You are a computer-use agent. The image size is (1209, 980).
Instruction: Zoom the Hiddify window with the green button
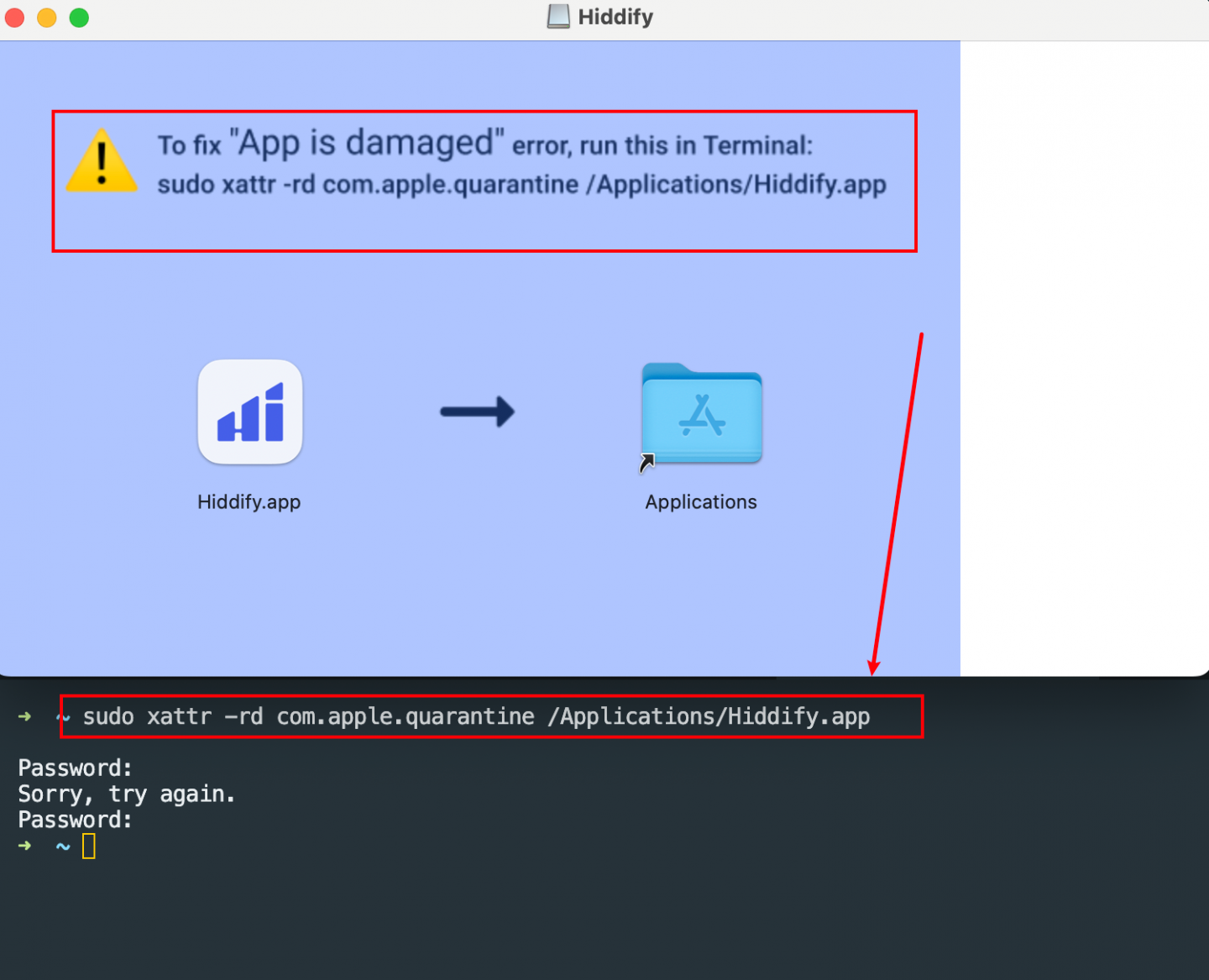[x=79, y=18]
